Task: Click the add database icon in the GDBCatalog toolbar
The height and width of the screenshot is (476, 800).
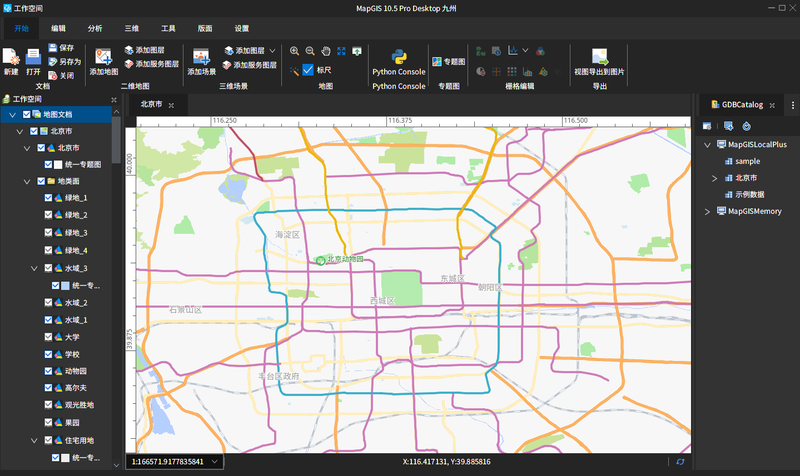Action: click(728, 126)
